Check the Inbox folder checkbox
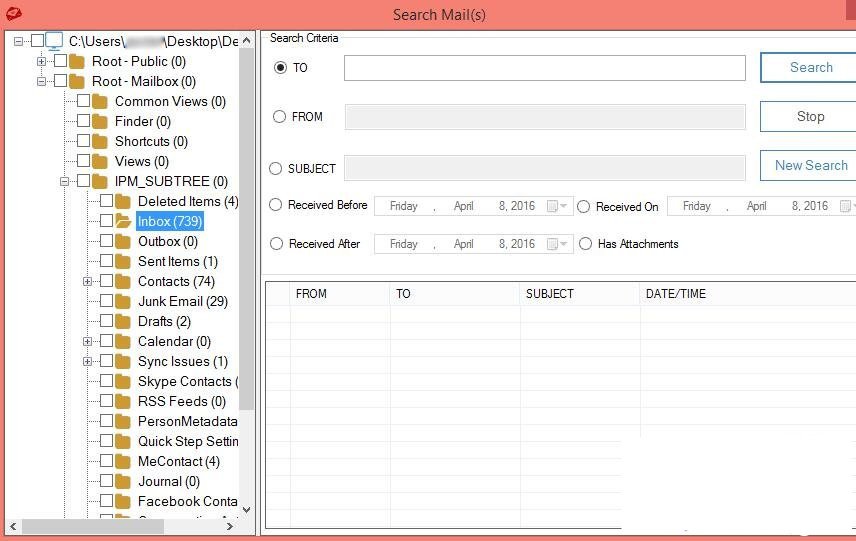Image resolution: width=856 pixels, height=541 pixels. (106, 221)
